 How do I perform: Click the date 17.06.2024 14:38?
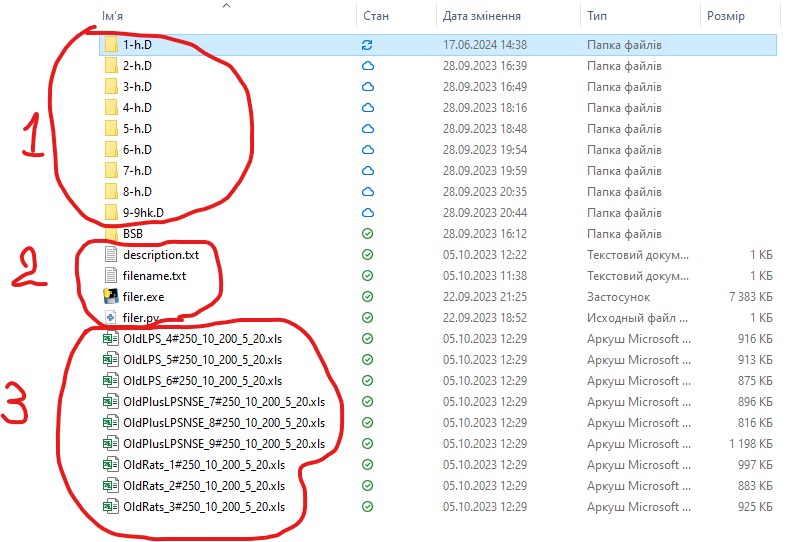(x=485, y=45)
